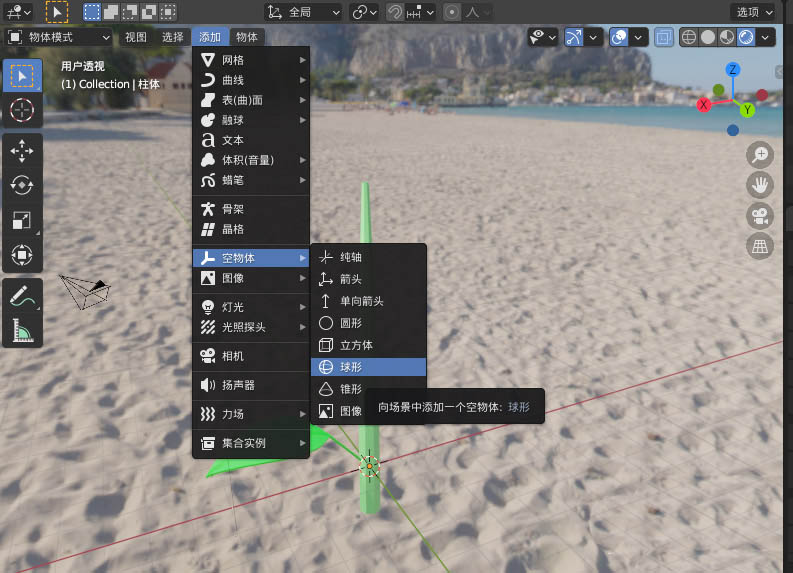
Task: Select the tweak arrow tool in header
Action: 57,12
